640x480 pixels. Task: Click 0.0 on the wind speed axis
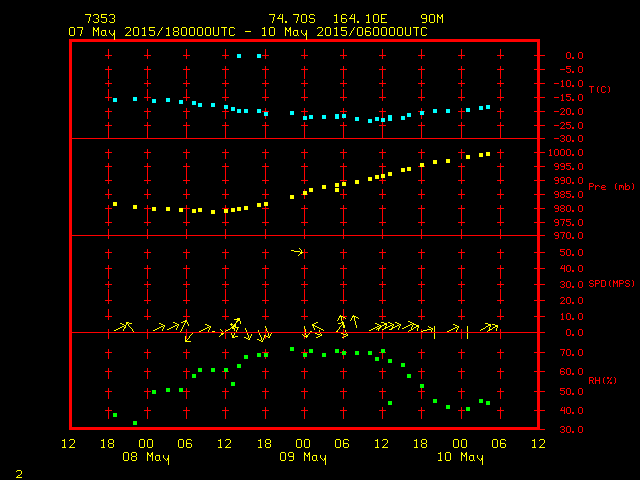(574, 333)
